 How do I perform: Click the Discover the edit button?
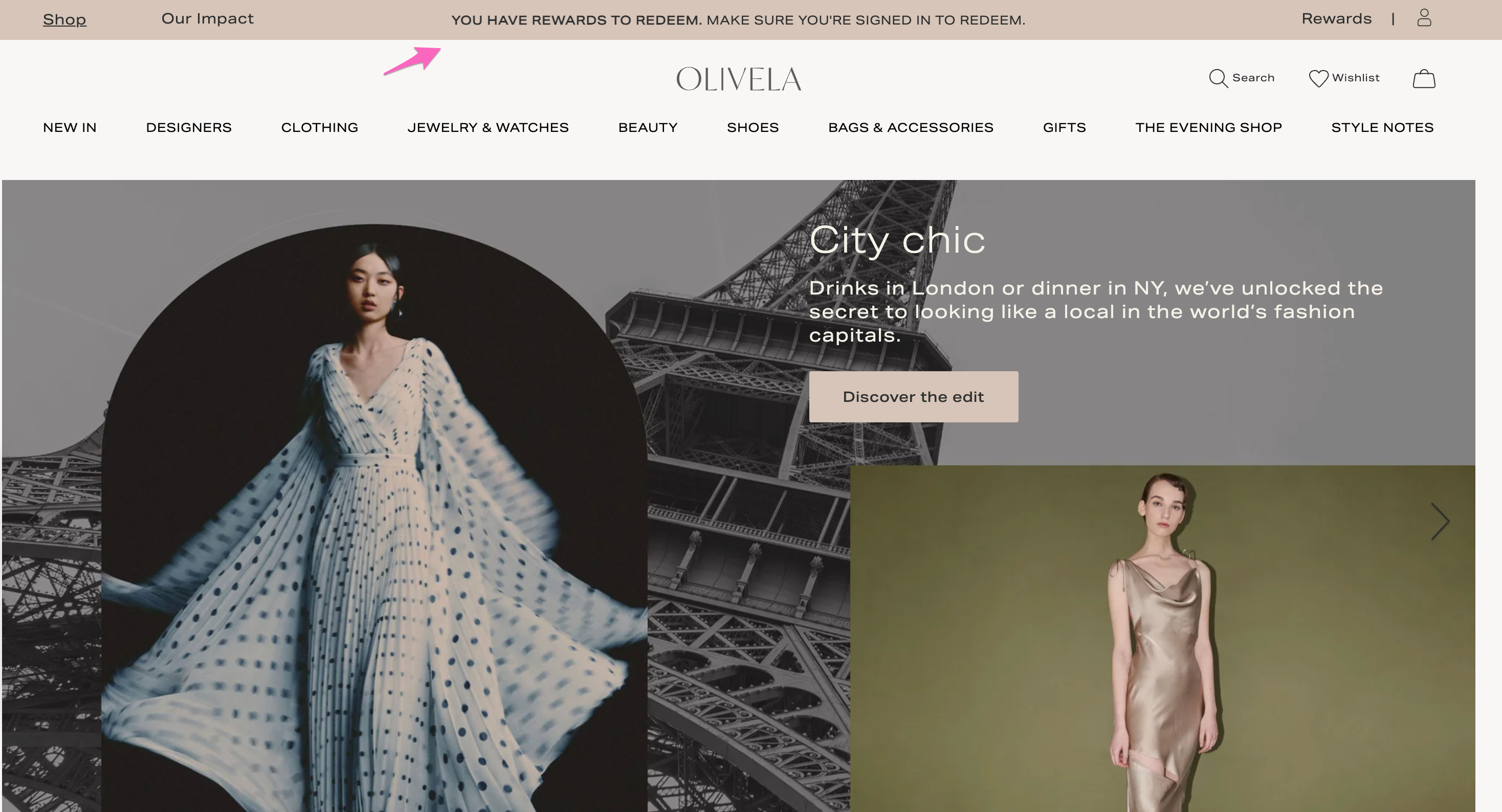(x=914, y=397)
